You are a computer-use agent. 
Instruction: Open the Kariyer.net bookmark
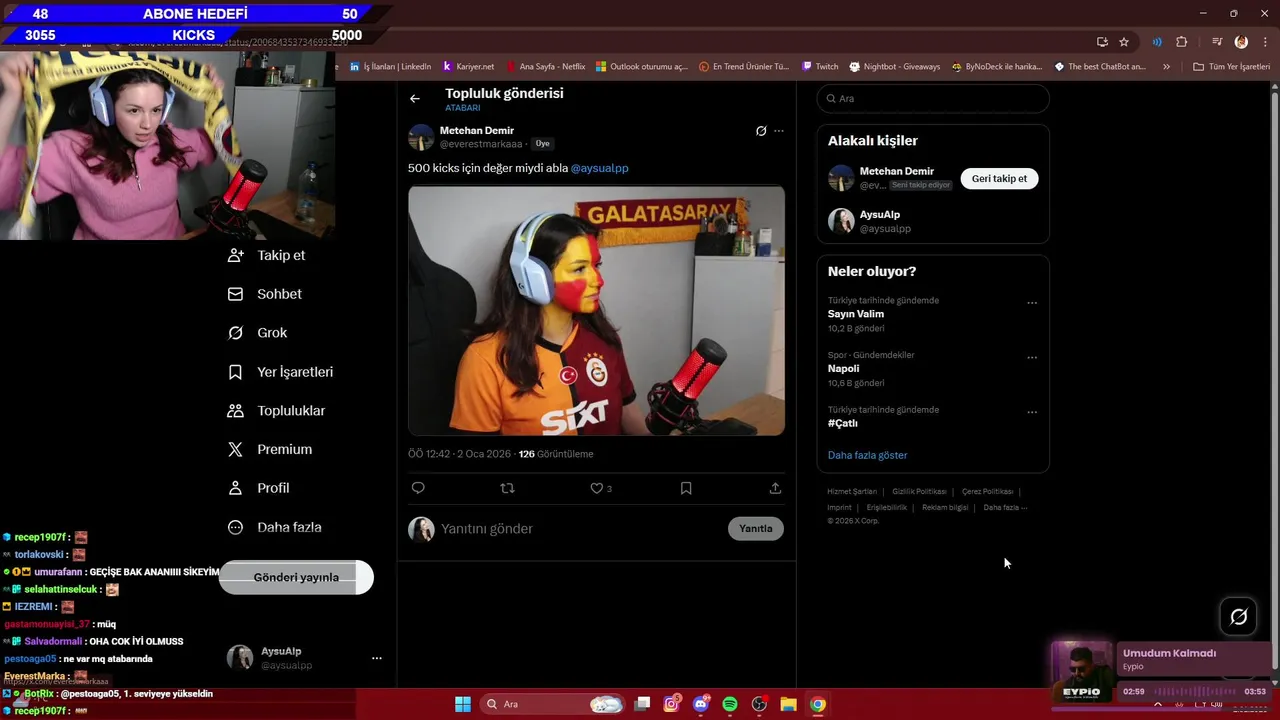468,67
